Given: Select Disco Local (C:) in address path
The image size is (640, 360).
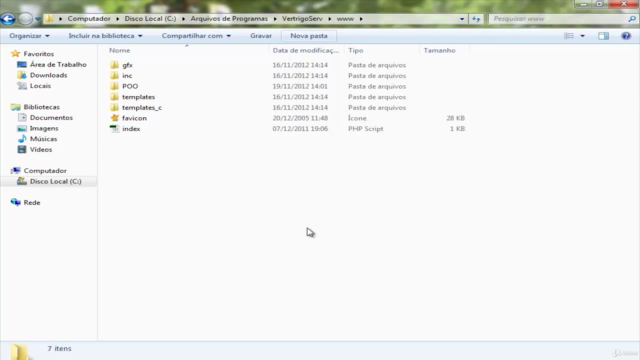Looking at the screenshot, I should click(x=150, y=19).
